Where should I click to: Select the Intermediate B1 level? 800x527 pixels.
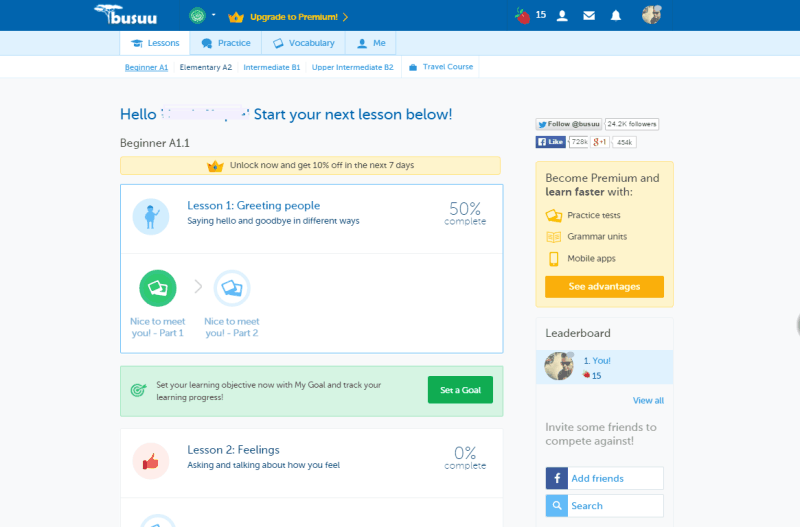point(271,67)
